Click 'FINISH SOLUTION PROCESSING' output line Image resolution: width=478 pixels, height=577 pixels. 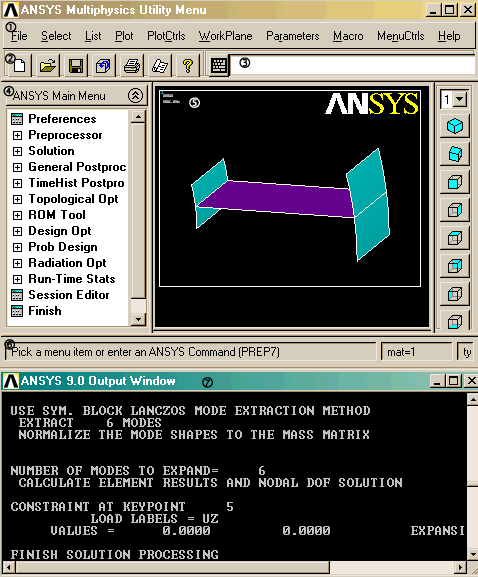tap(114, 555)
